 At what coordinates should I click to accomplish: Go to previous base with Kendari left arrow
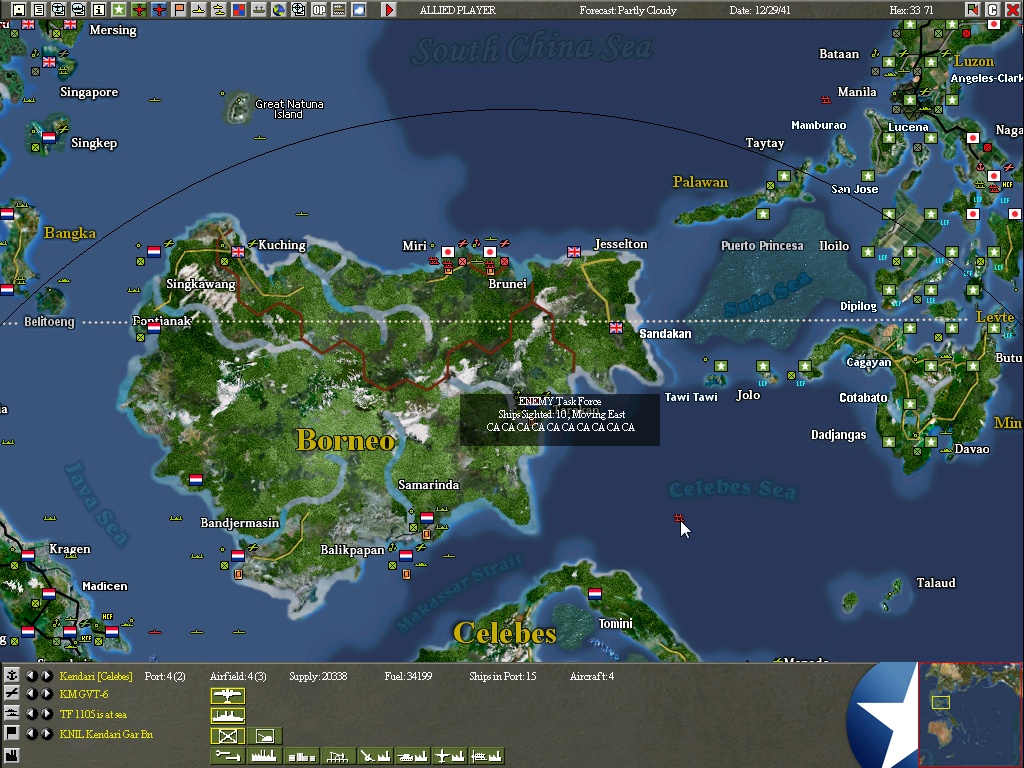pos(31,676)
